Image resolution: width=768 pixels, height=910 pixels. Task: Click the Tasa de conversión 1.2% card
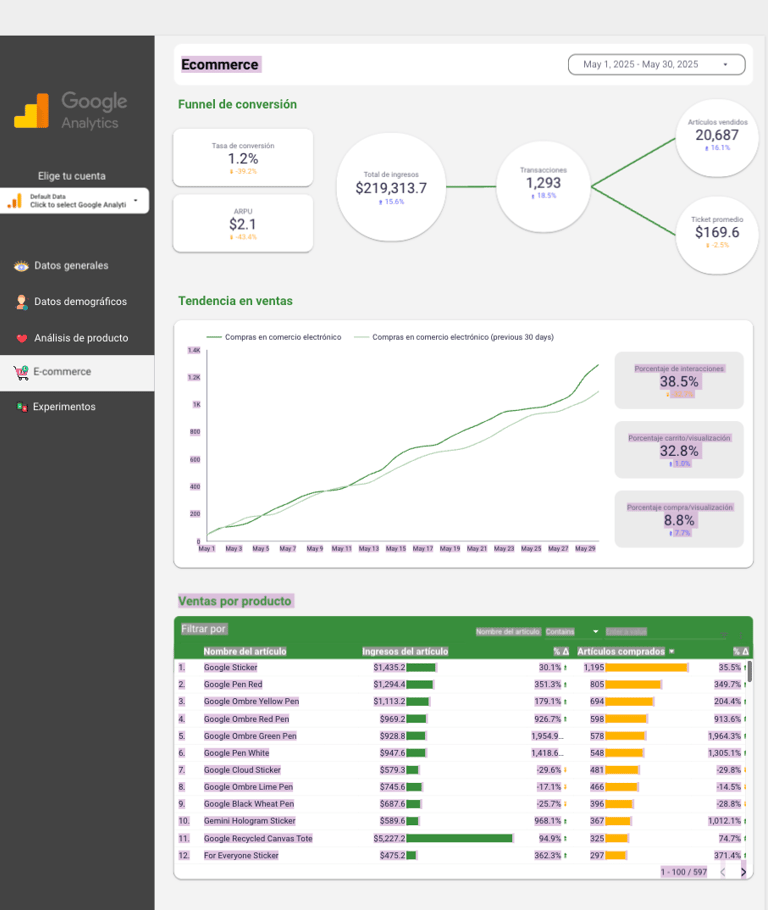(x=243, y=158)
